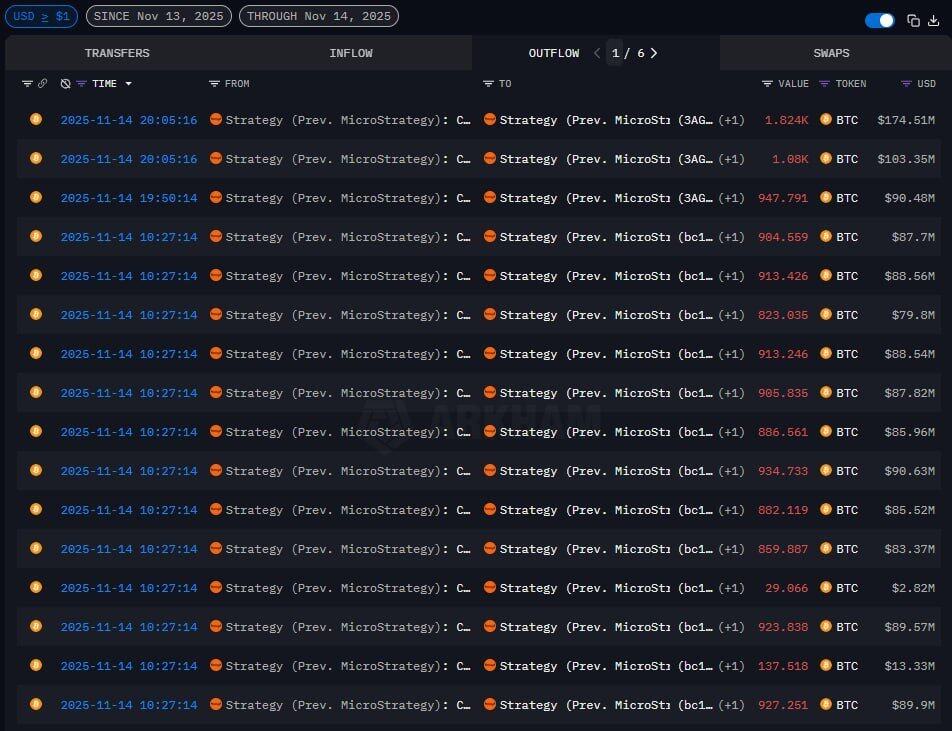The image size is (952, 731).
Task: Toggle the blue switch at top right
Action: tap(880, 20)
